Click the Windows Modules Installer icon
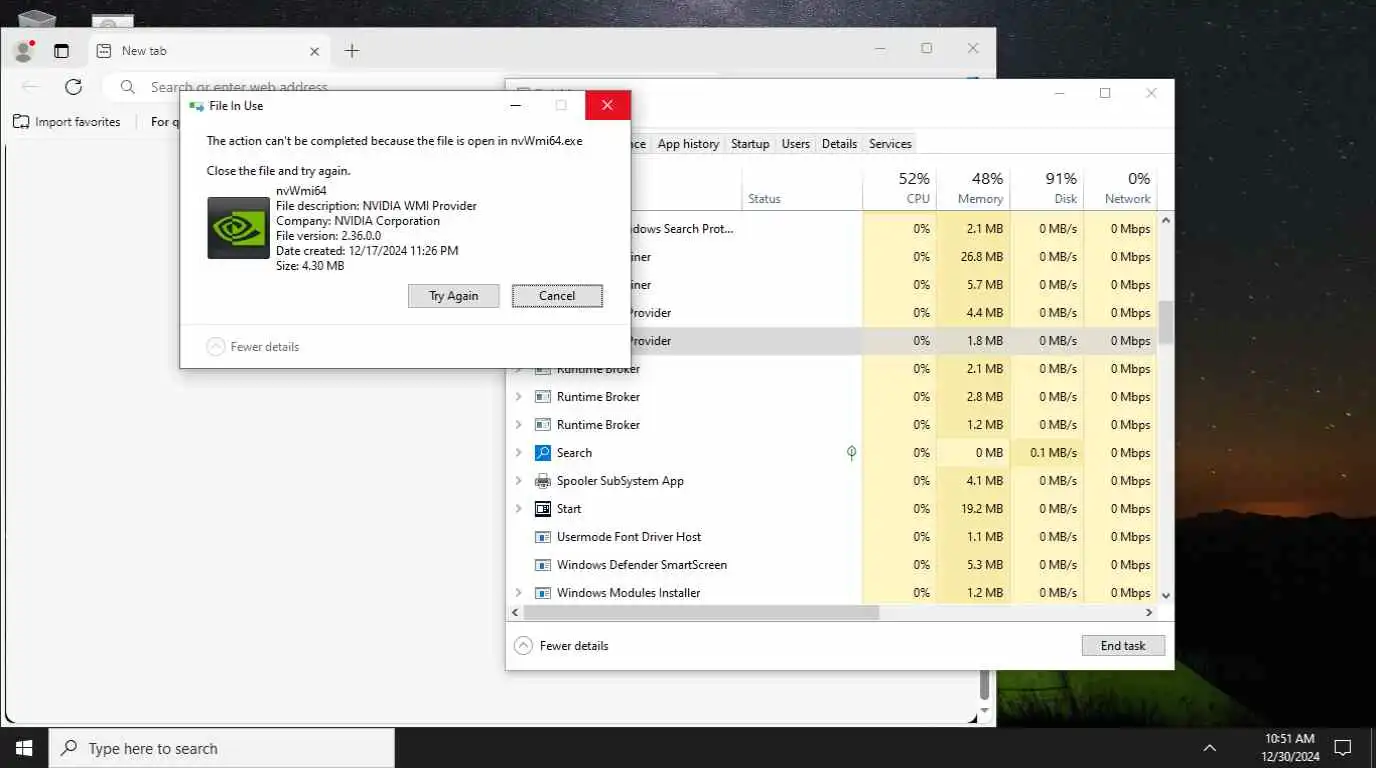 543,593
